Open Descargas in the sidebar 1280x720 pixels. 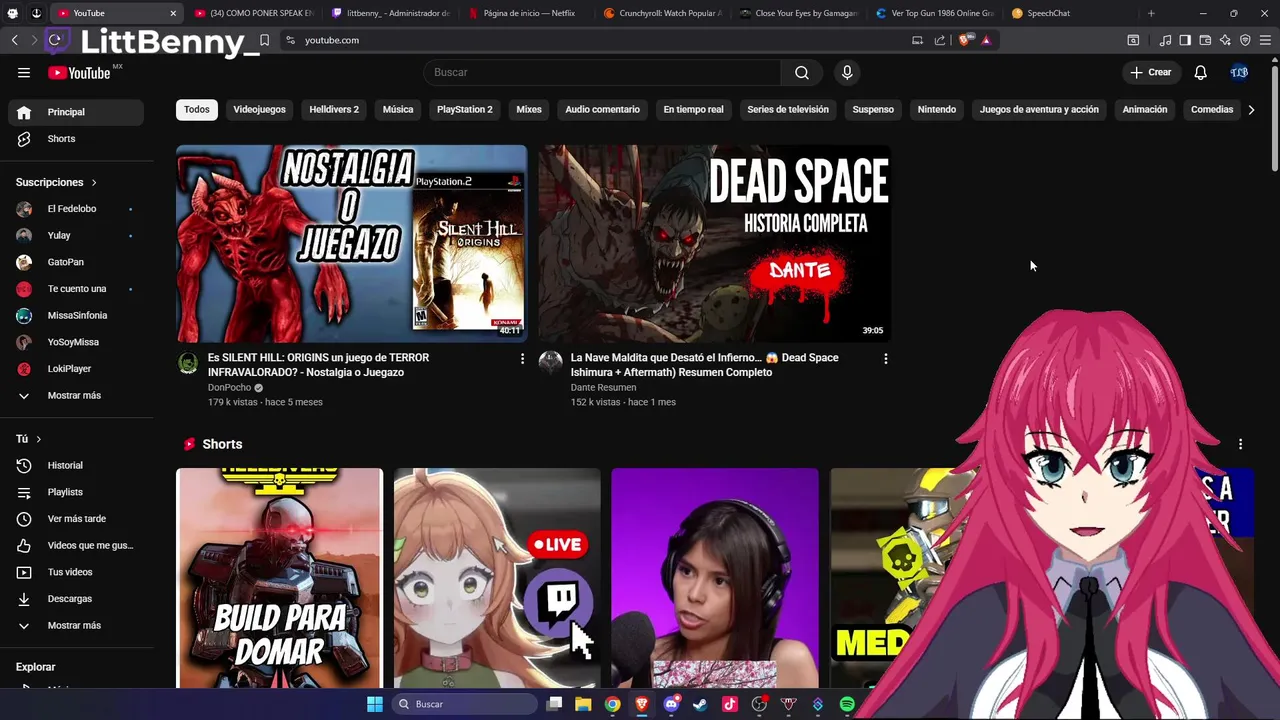[76, 599]
